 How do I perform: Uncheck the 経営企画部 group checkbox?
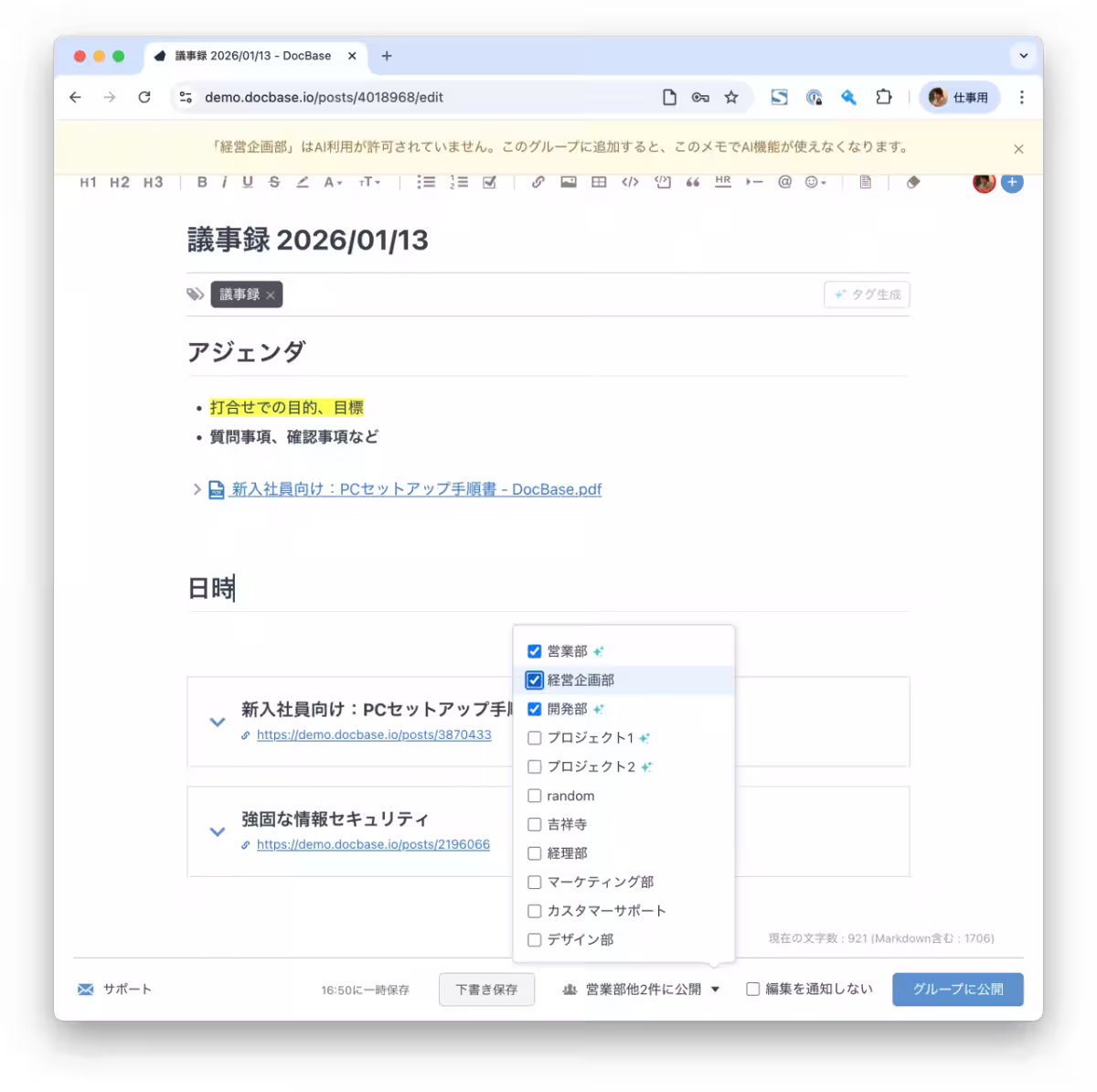[x=535, y=680]
